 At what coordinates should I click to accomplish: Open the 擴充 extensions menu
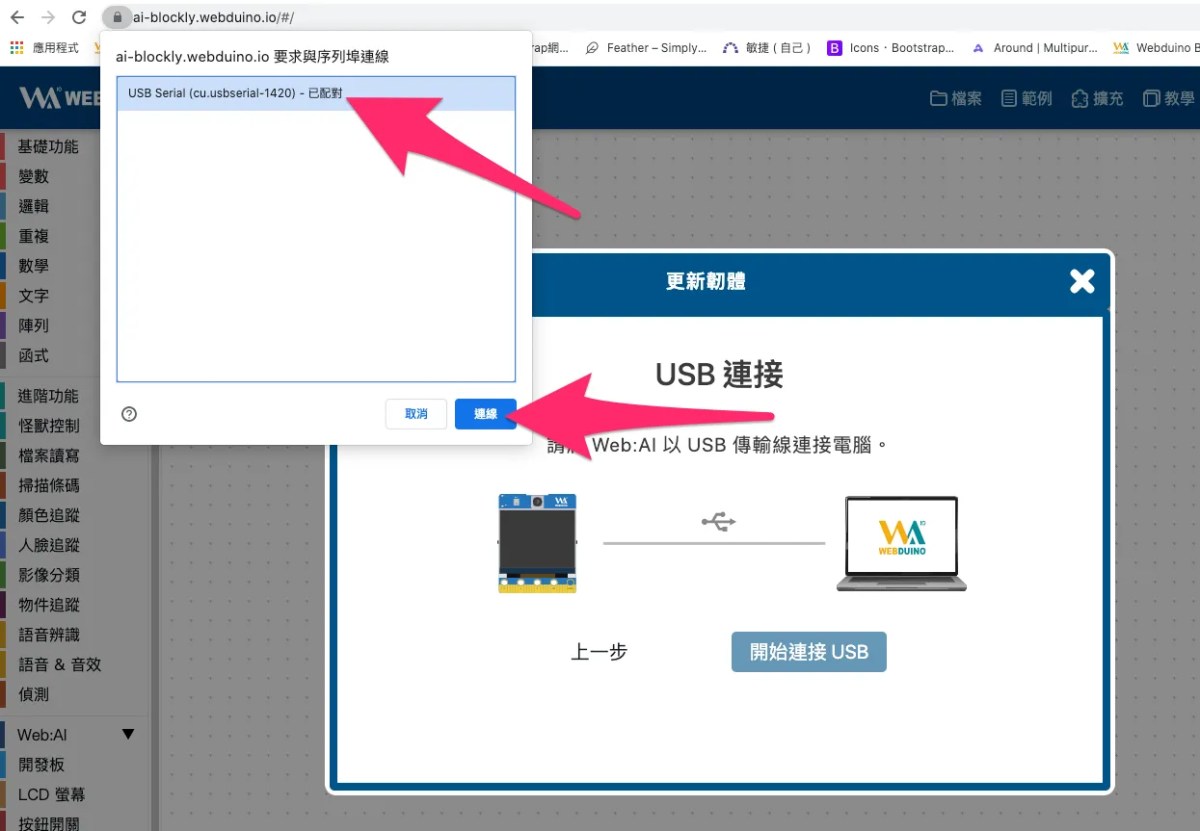(x=1097, y=98)
